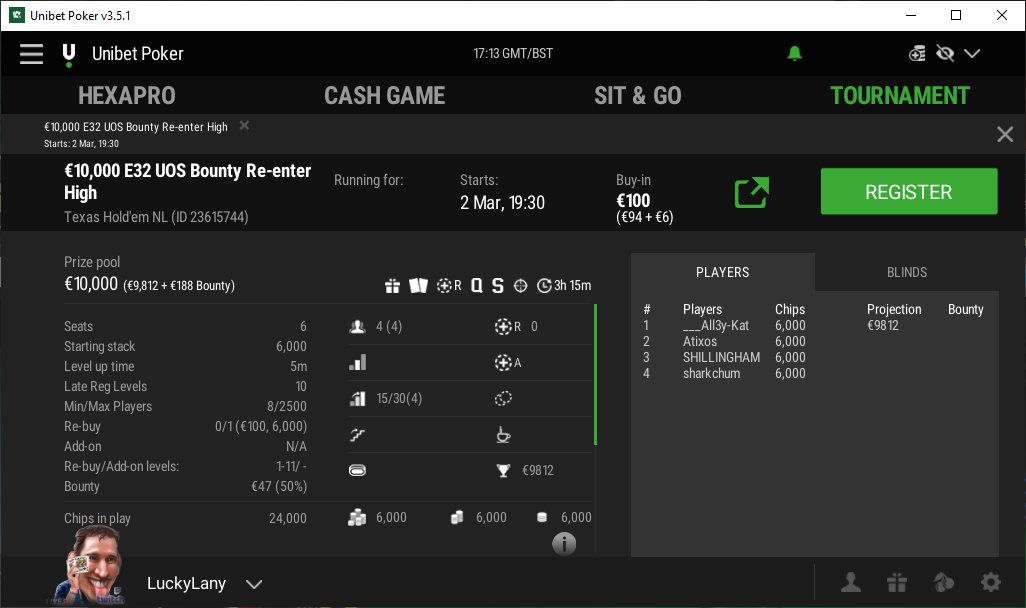Select the PLAYERS tab
The width and height of the screenshot is (1026, 608).
coord(722,272)
